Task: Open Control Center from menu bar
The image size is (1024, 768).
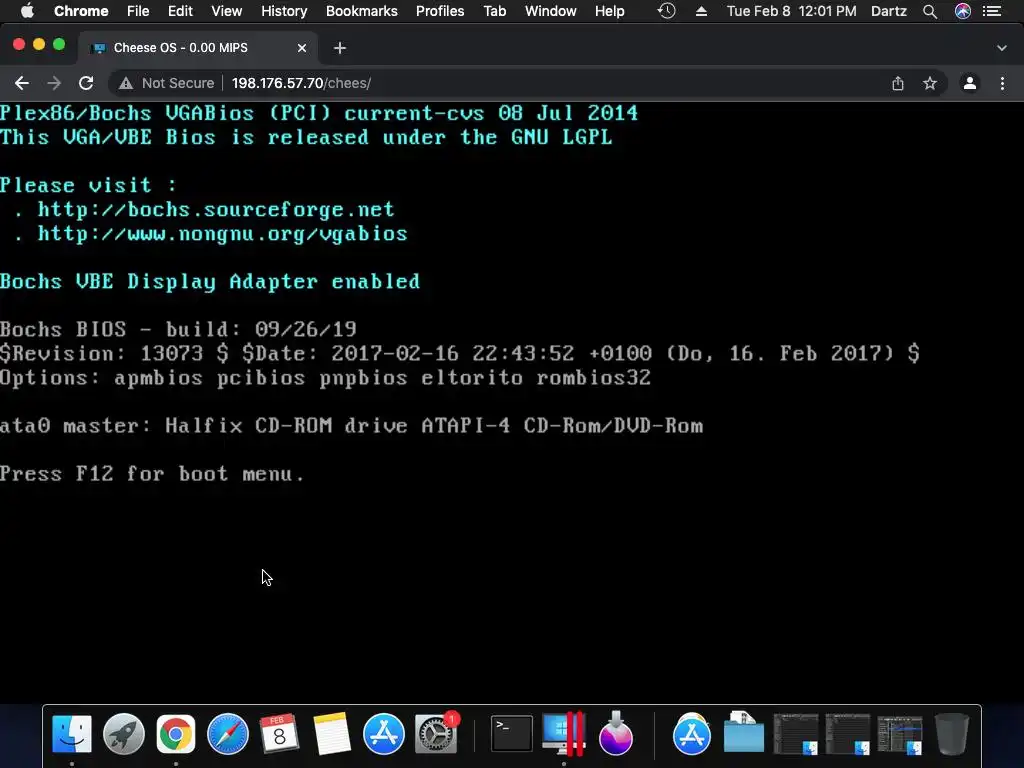Action: (x=992, y=11)
